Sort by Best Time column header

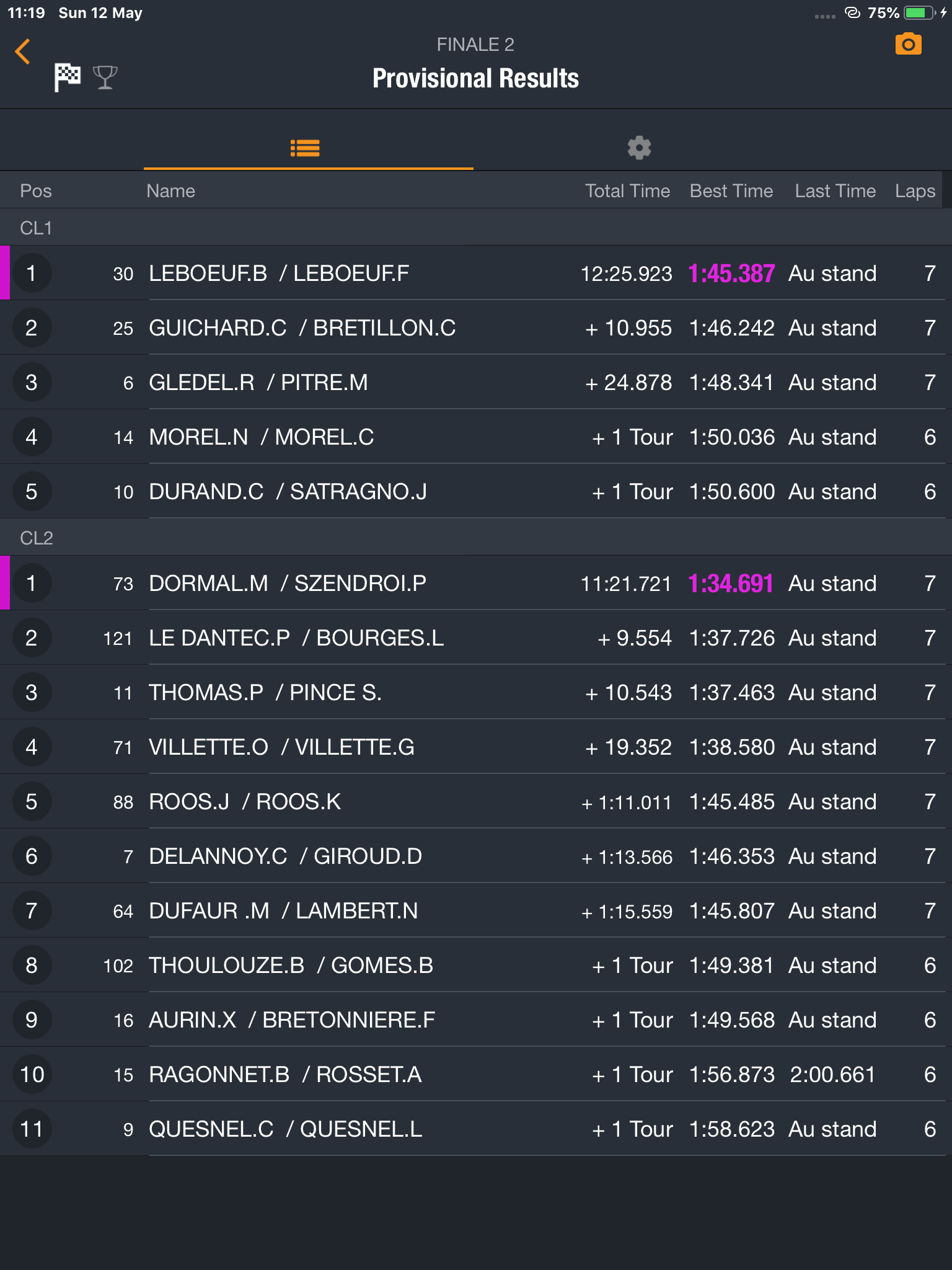[x=731, y=191]
